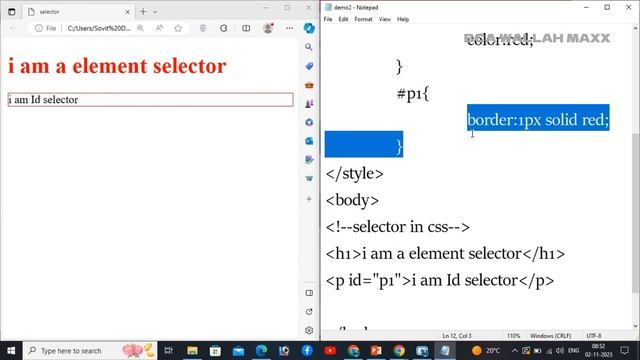
Task: Open sidebar Search icon
Action: [x=309, y=47]
